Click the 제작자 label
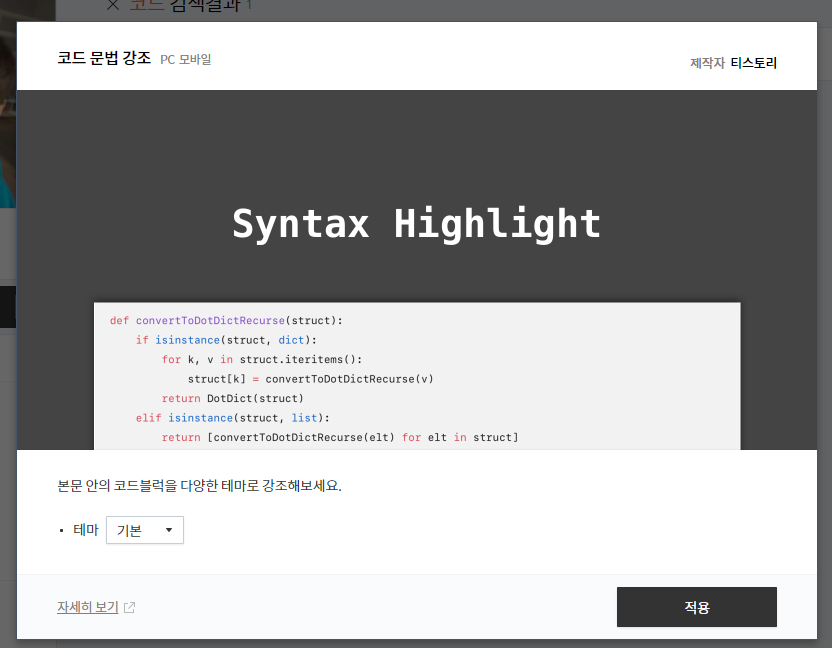 coord(707,63)
